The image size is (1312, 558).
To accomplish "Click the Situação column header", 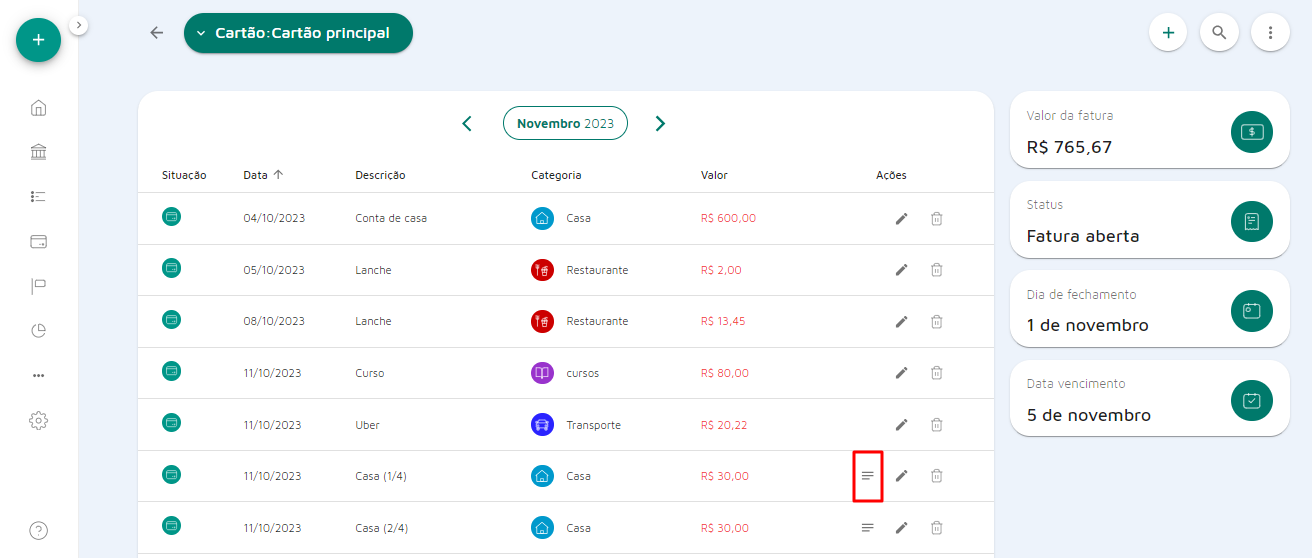I will [184, 175].
